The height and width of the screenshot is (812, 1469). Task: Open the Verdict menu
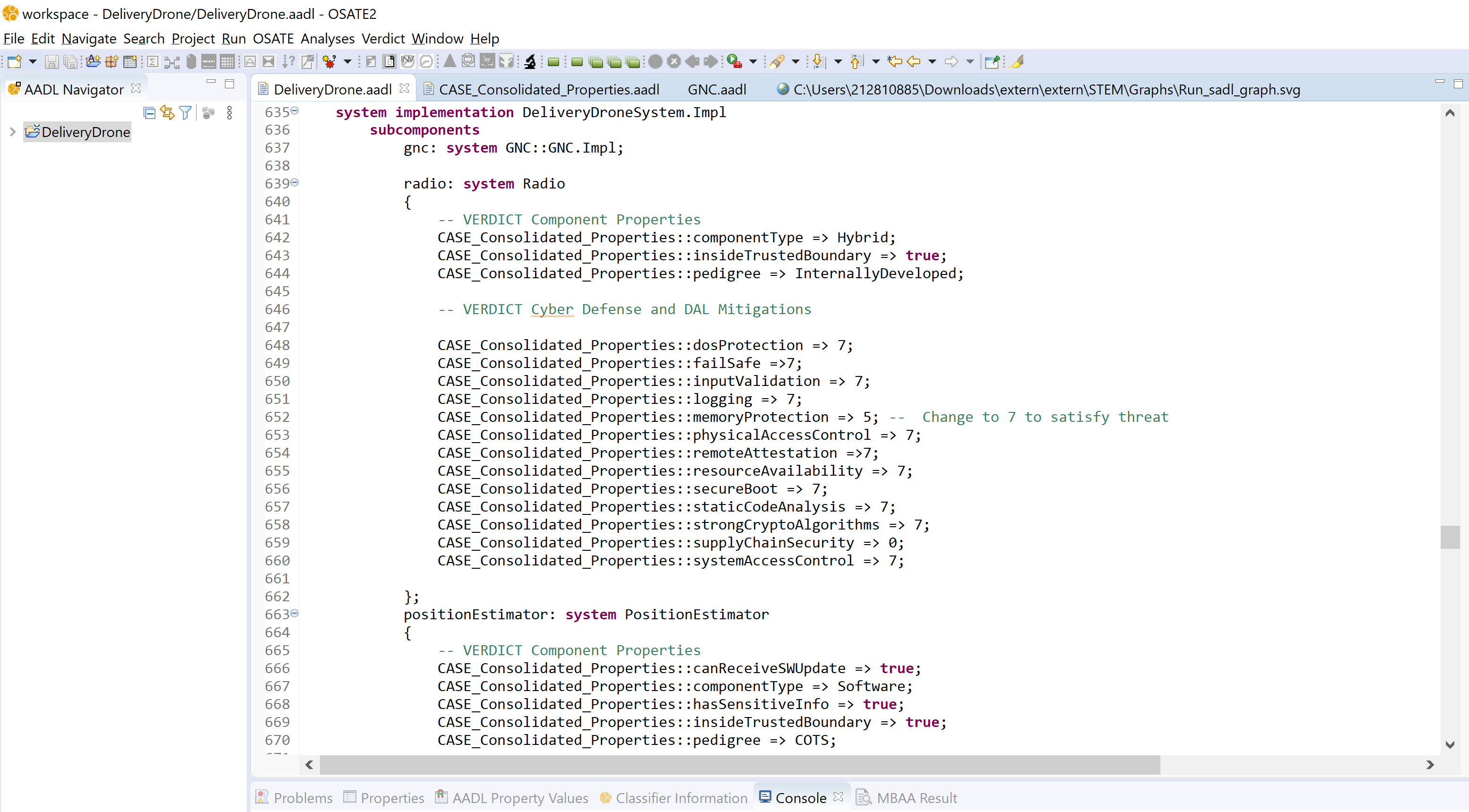383,38
